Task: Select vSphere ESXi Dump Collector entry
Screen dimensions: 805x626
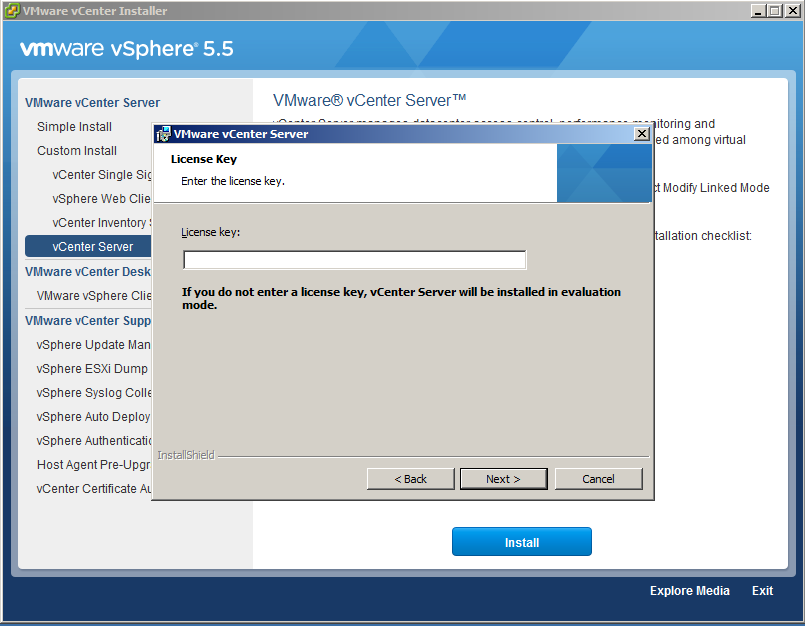Action: [92, 369]
